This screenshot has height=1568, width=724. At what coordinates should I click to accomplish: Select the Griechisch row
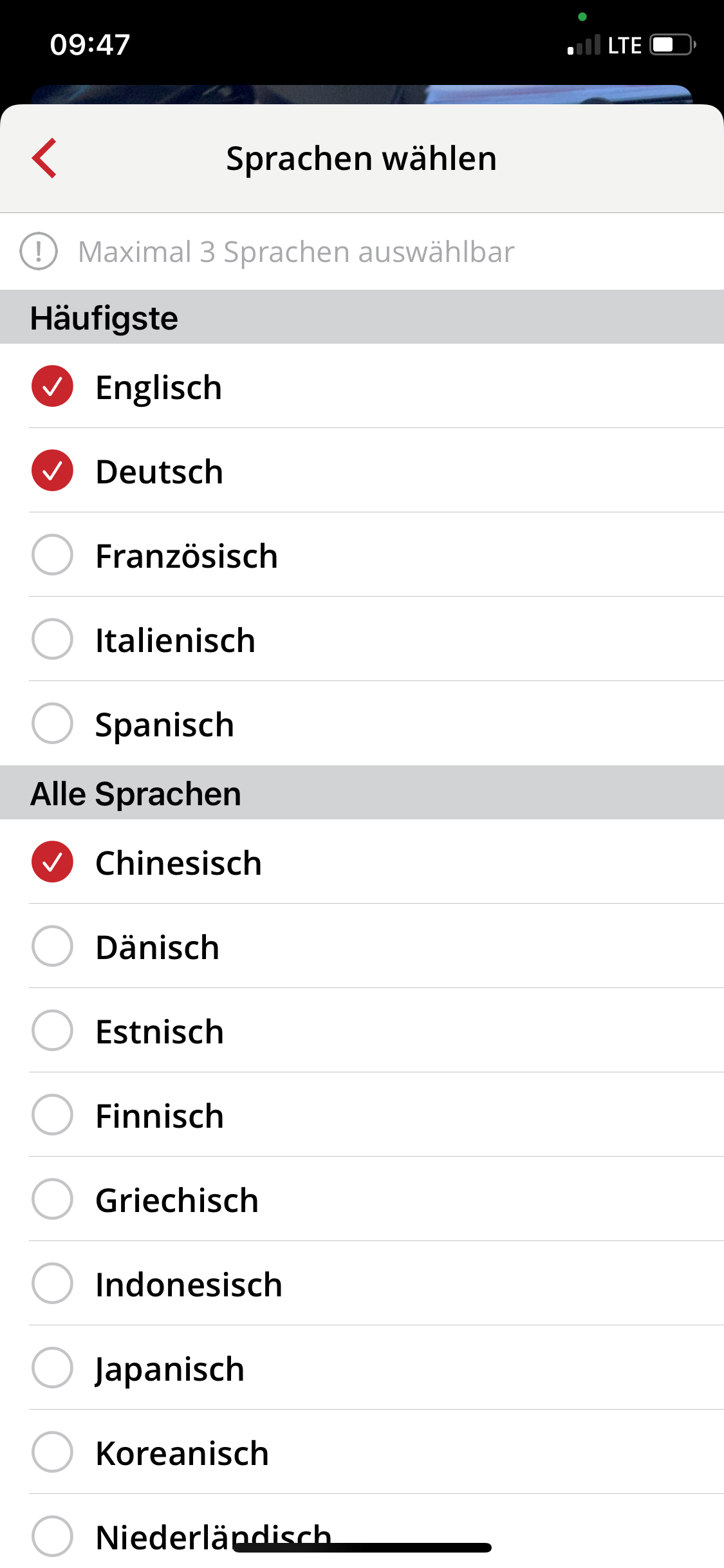coord(362,1199)
